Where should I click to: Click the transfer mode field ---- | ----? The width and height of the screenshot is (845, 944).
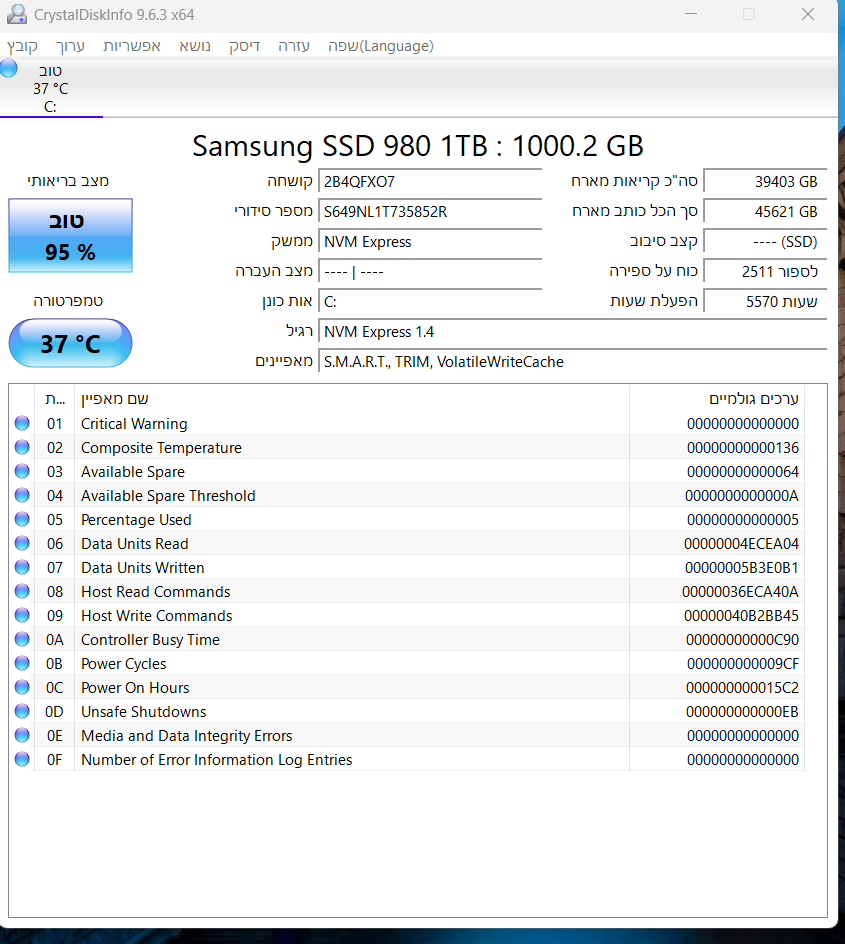click(x=430, y=272)
